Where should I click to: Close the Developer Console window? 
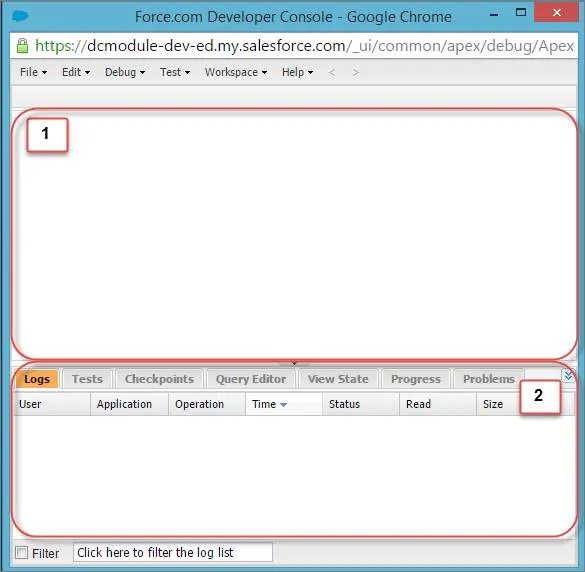coord(557,13)
